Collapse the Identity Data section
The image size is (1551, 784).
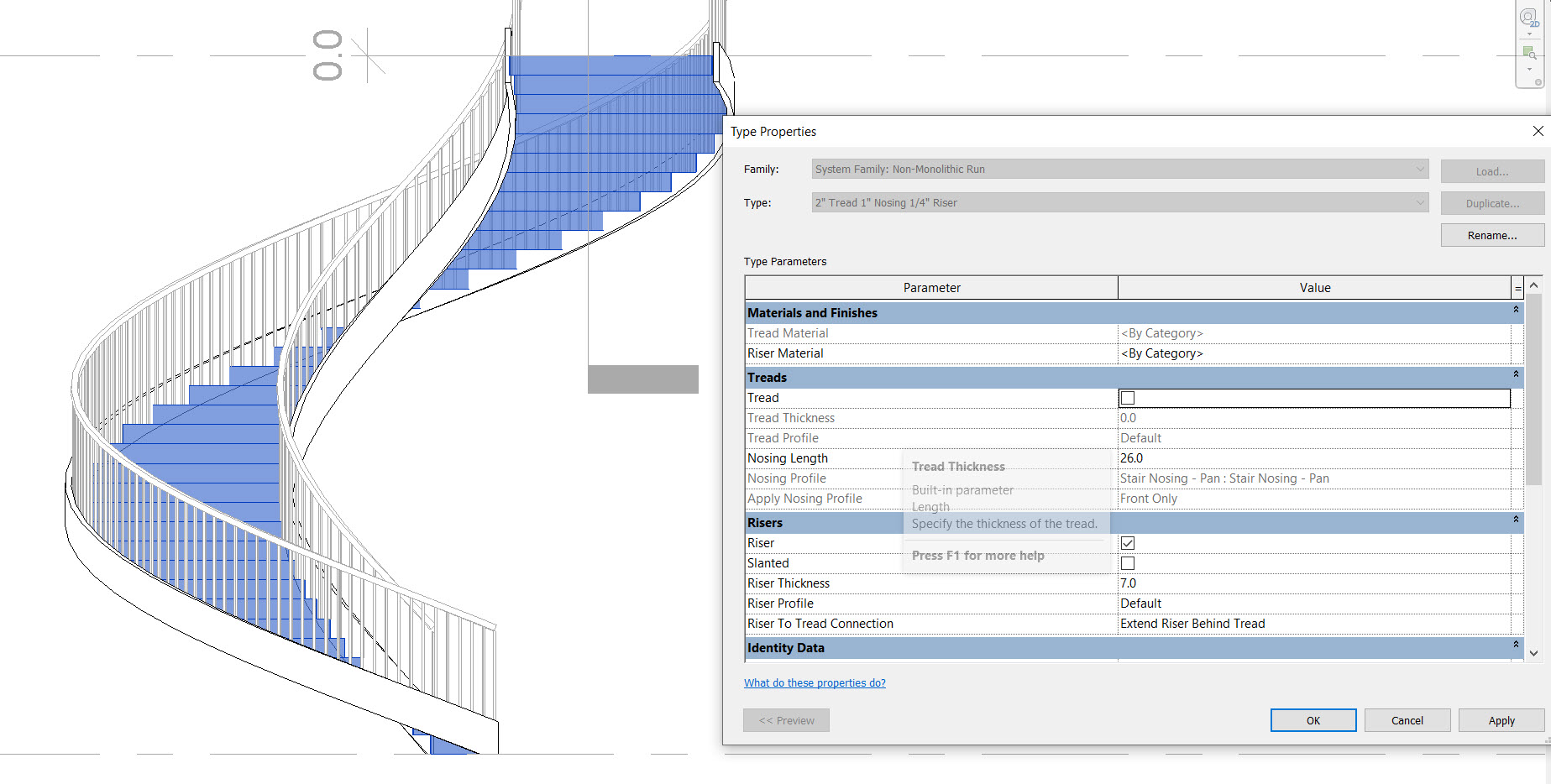[1515, 647]
